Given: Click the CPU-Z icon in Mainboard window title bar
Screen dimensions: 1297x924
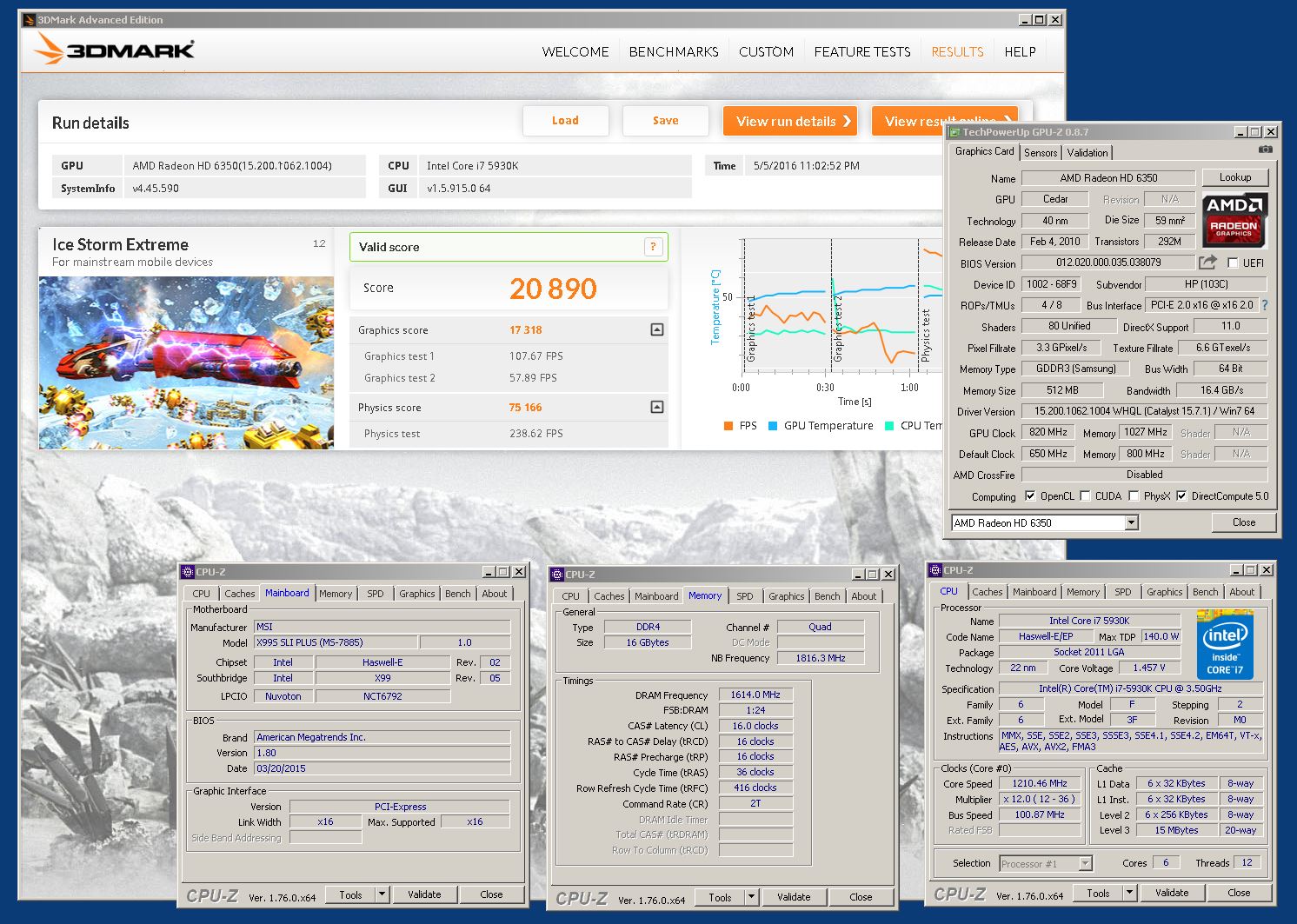Looking at the screenshot, I should coord(187,571).
